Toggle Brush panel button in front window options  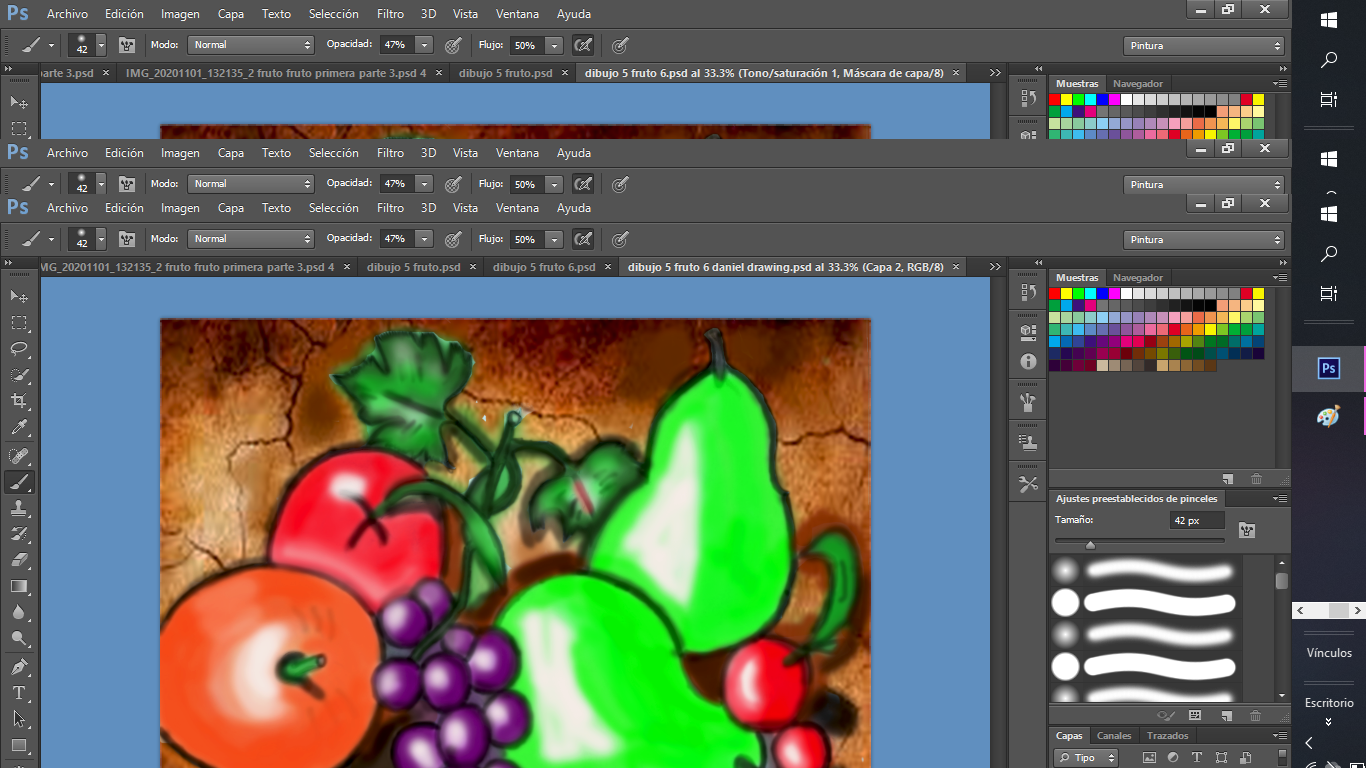pos(126,239)
